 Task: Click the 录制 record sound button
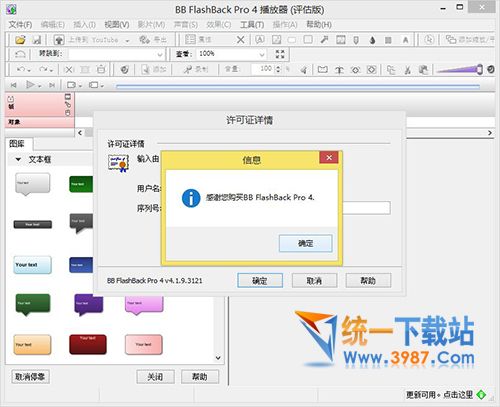coord(196,69)
